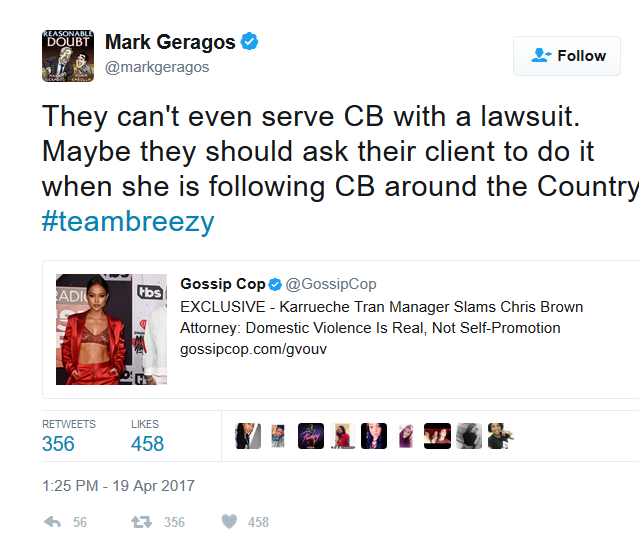Screen dimensions: 639x542
Task: Open quoted tweet photo of woman in red
Action: point(111,329)
